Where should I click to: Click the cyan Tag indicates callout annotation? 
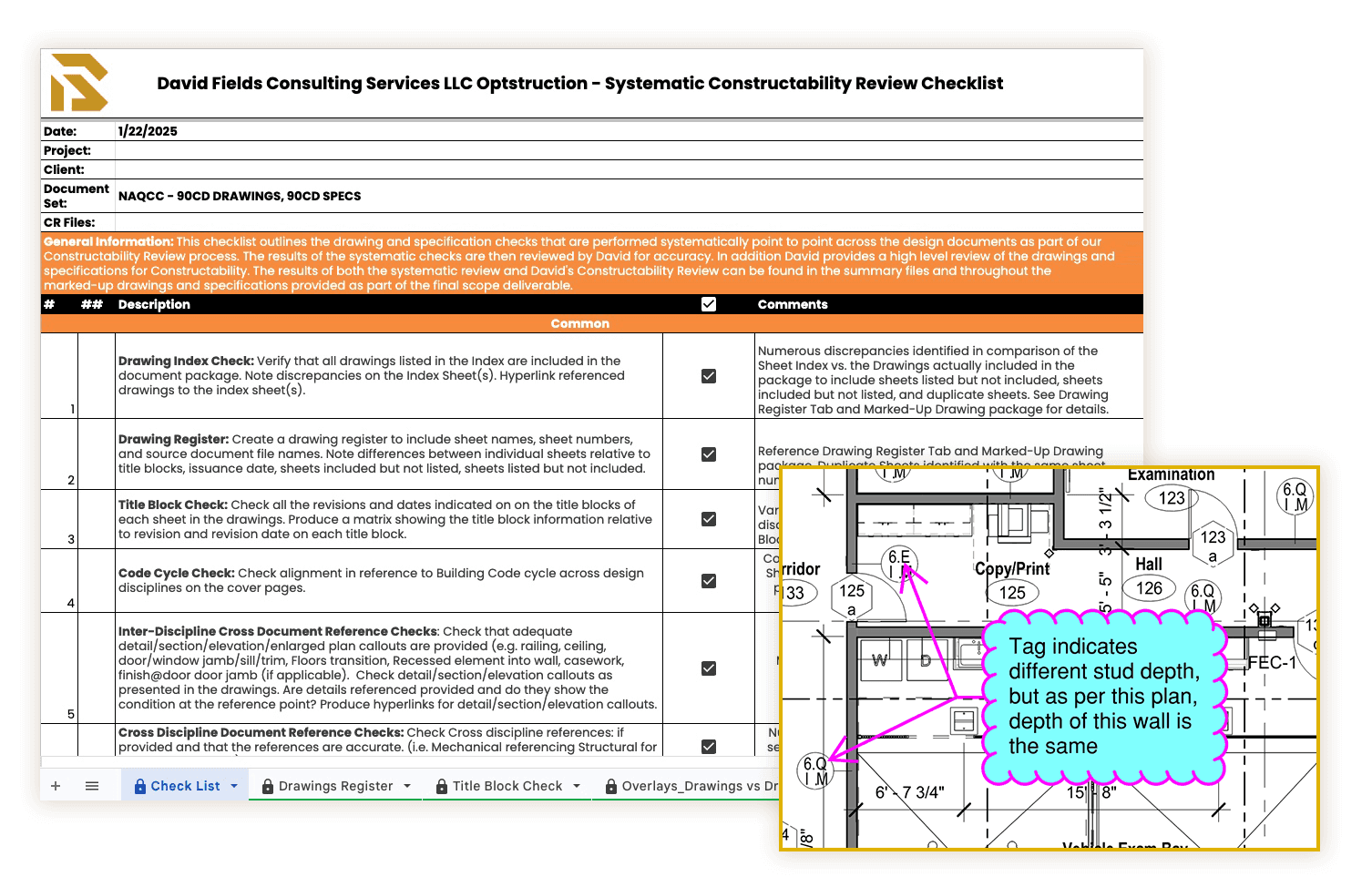pyautogui.click(x=1105, y=697)
